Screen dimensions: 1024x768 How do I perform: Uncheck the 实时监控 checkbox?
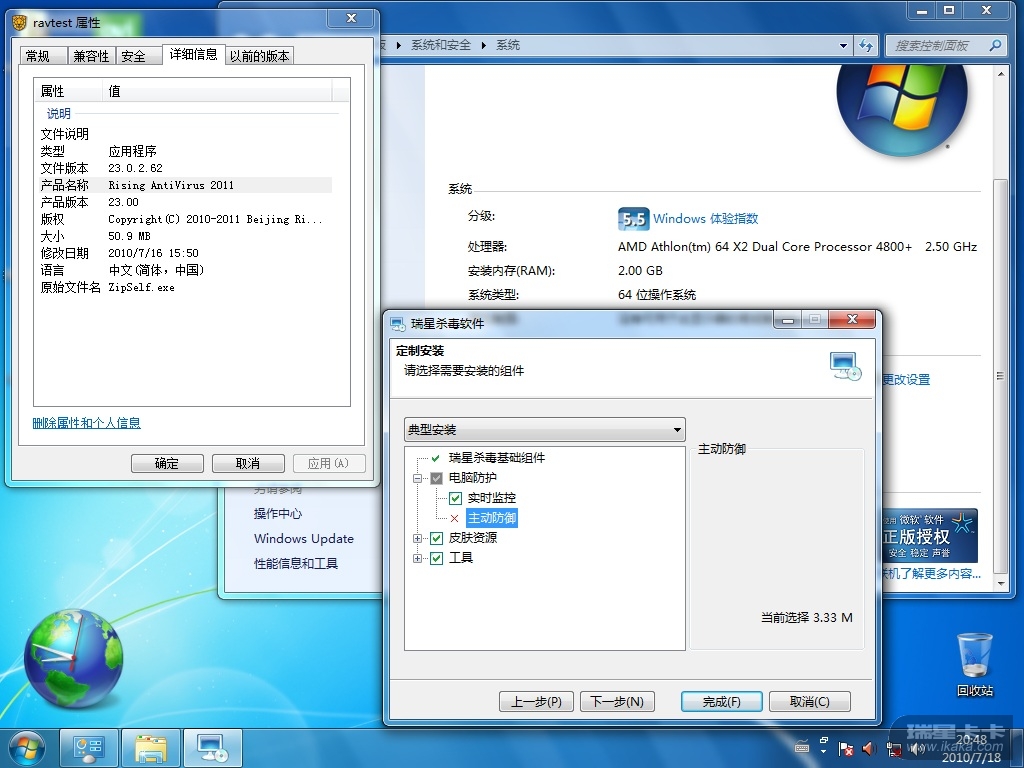[x=455, y=498]
